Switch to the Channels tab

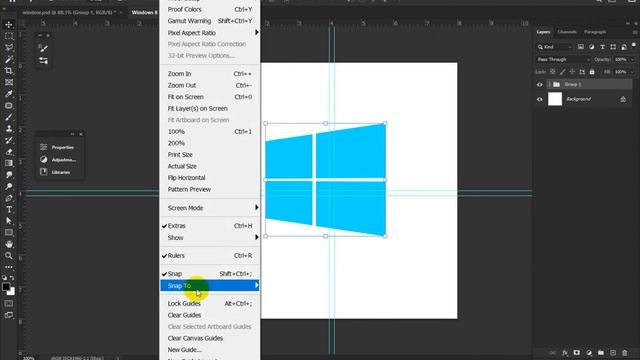(x=567, y=32)
